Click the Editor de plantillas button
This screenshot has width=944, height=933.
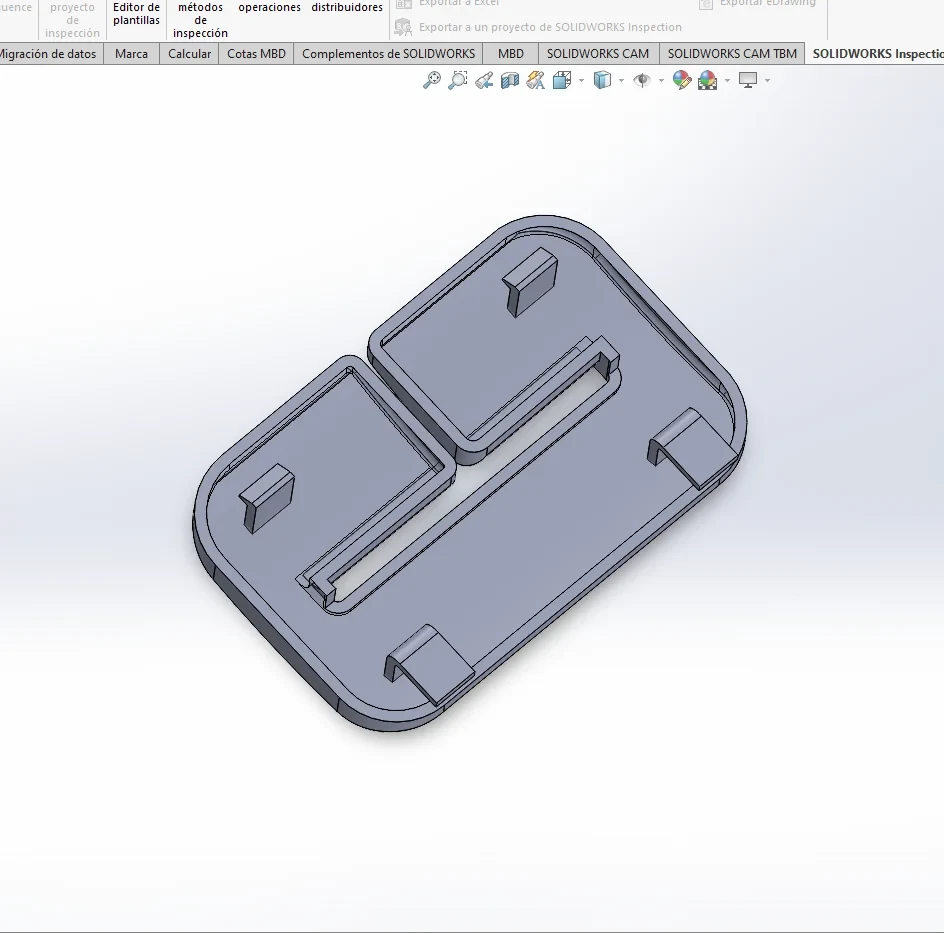[137, 14]
